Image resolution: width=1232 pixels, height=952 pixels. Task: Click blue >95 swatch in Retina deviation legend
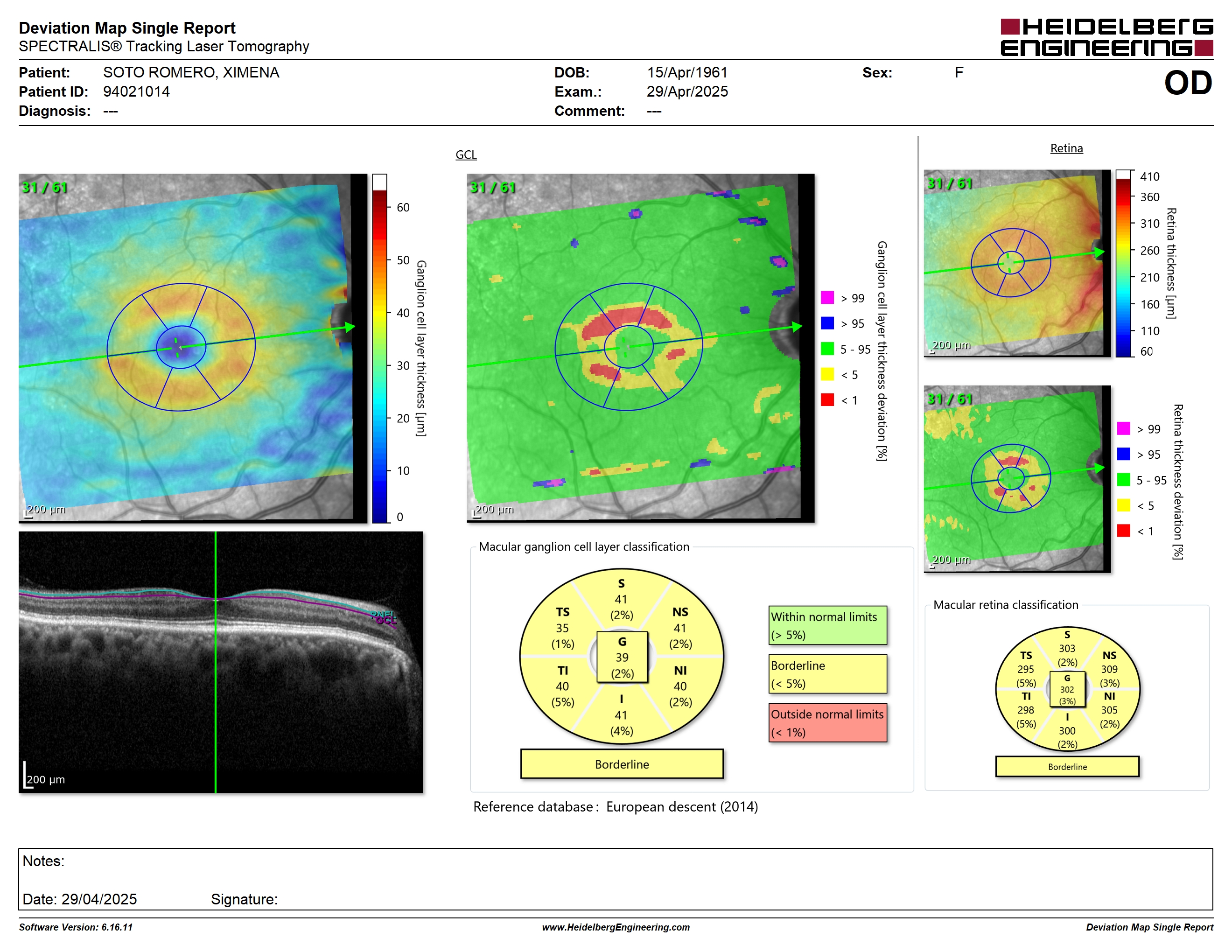pos(1123,454)
